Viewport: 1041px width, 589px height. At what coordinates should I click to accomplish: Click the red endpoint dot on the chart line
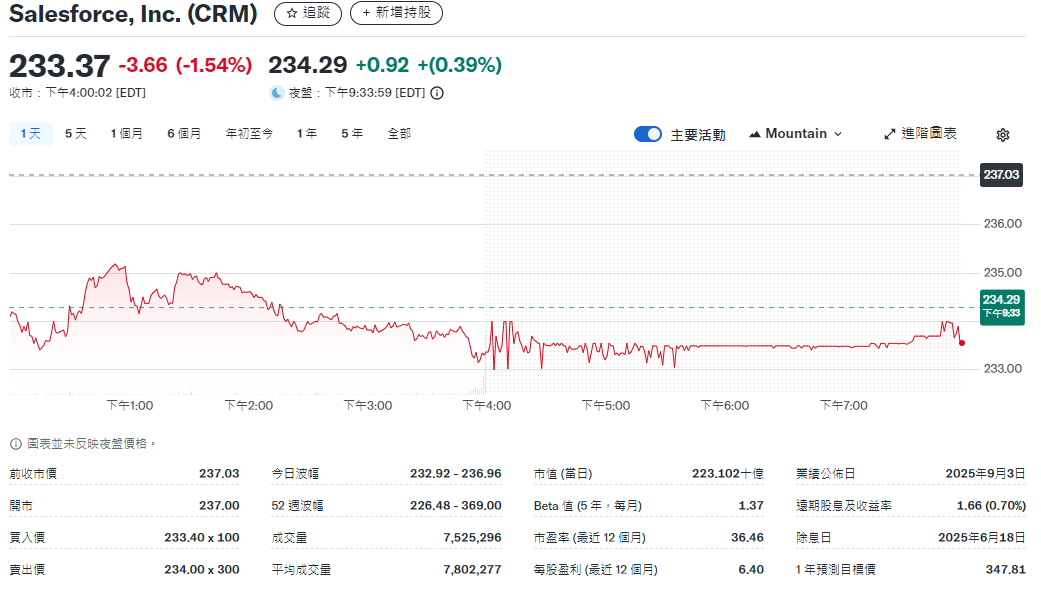pos(961,343)
